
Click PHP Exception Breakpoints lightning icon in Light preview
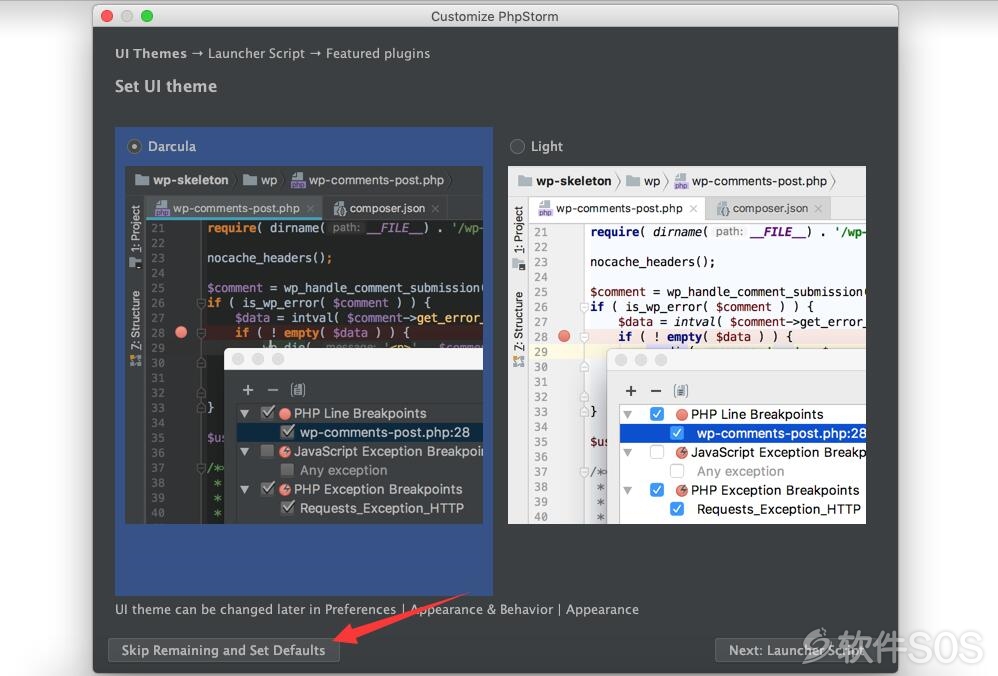tap(682, 490)
